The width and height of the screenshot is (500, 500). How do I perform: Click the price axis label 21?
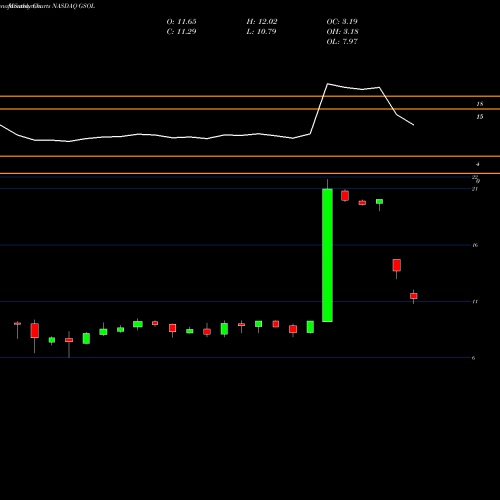[x=475, y=189]
